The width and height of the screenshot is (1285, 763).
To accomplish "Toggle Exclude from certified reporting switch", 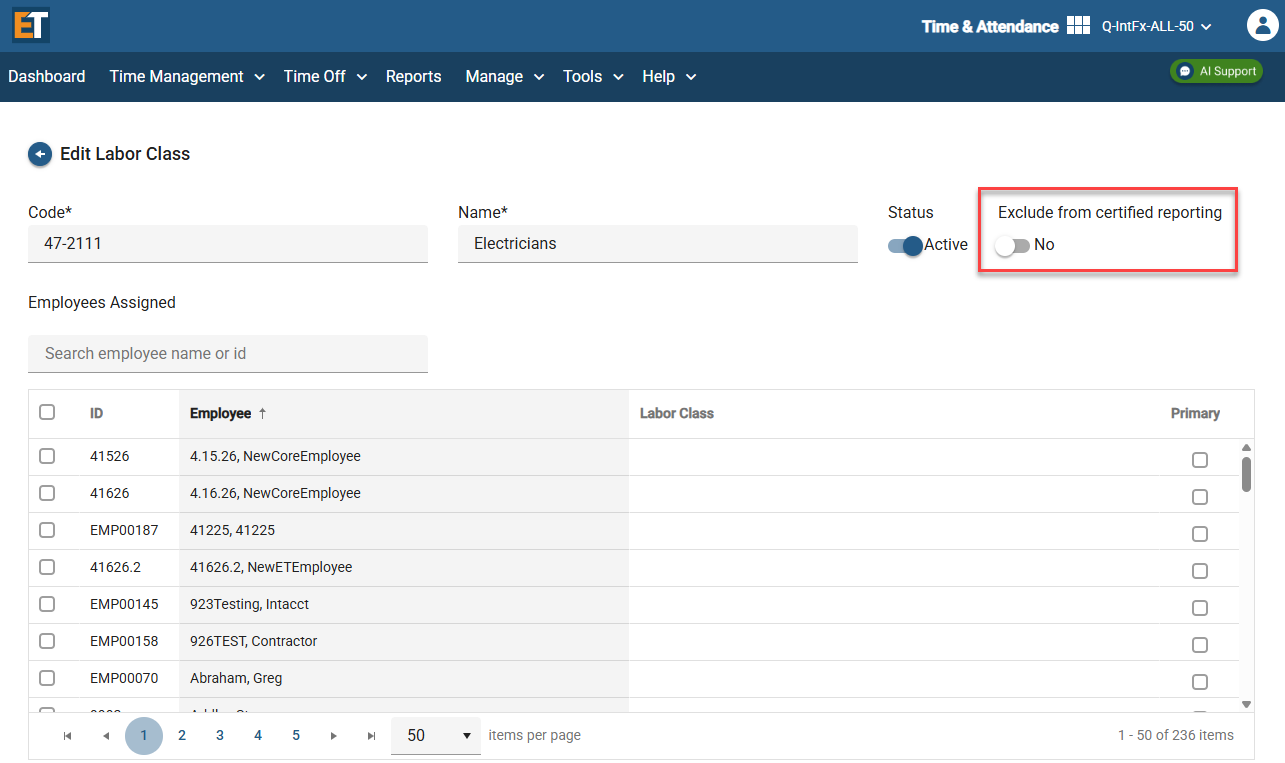I will [1012, 245].
